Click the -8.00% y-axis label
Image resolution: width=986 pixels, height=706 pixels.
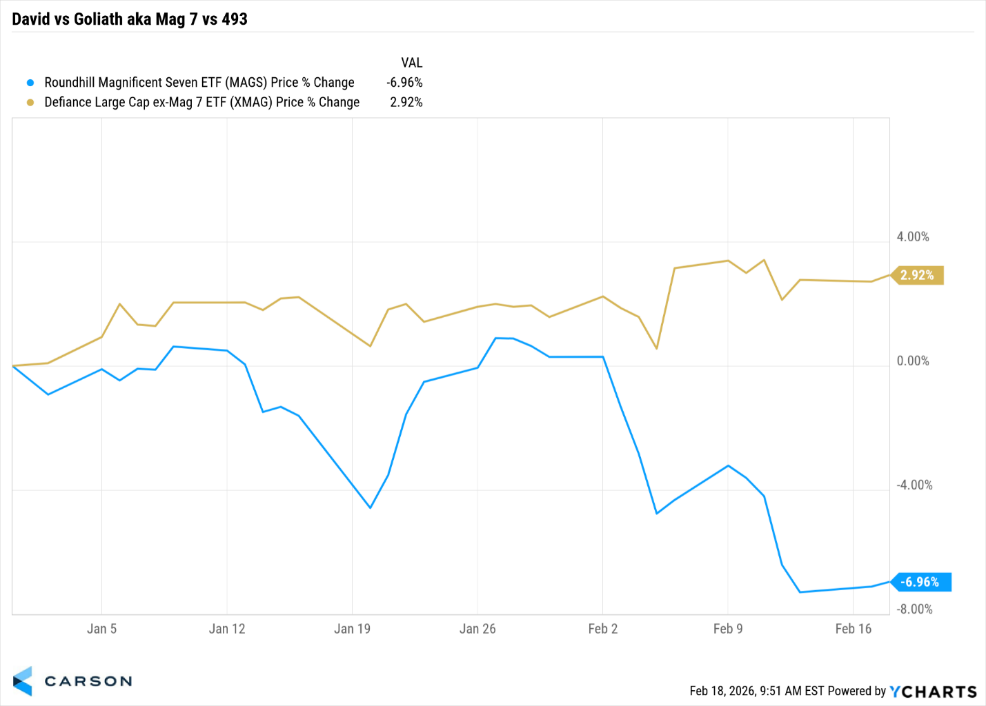pyautogui.click(x=911, y=609)
